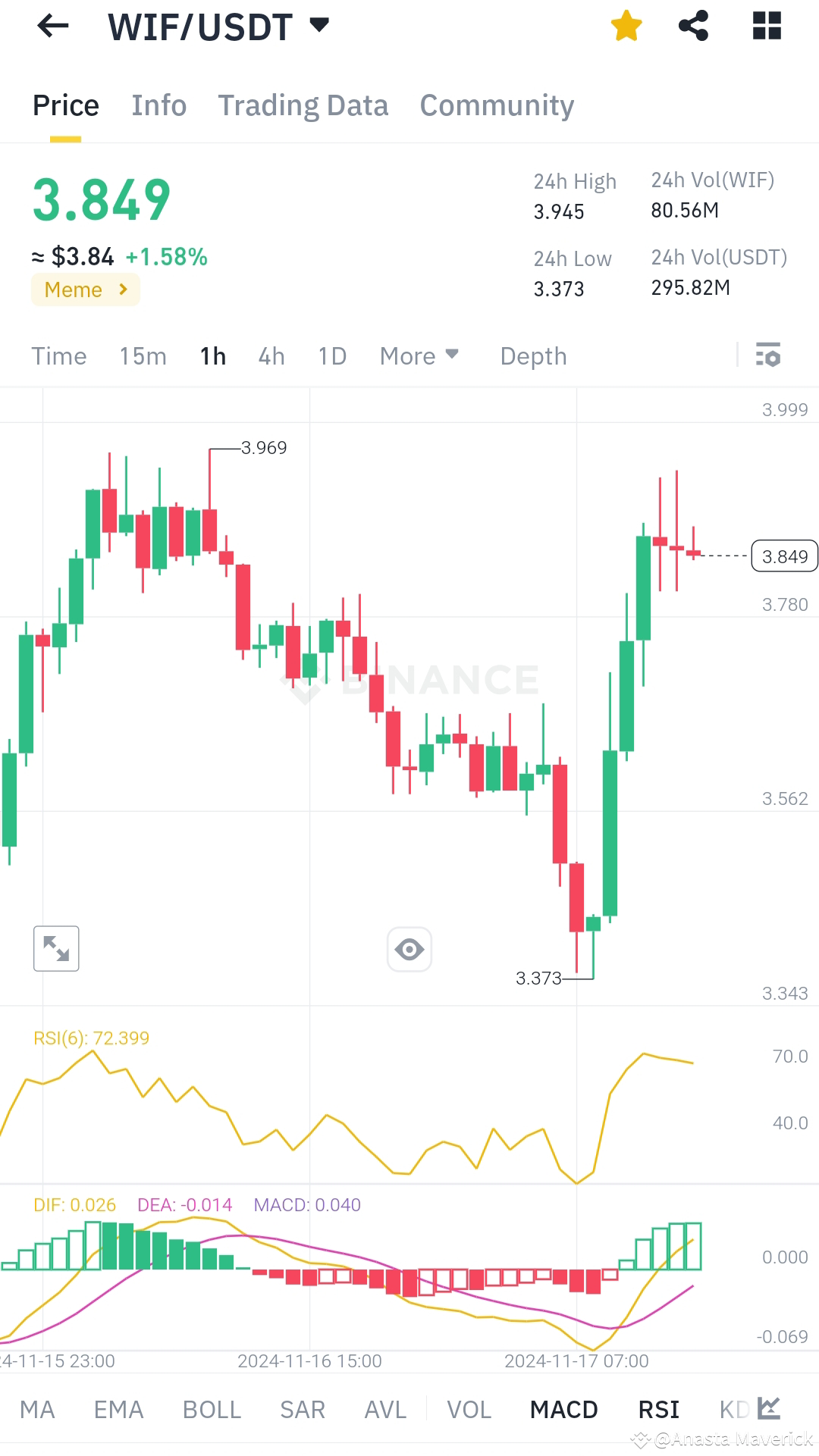Expand the Meme category link
The image size is (819, 1456).
pos(85,289)
